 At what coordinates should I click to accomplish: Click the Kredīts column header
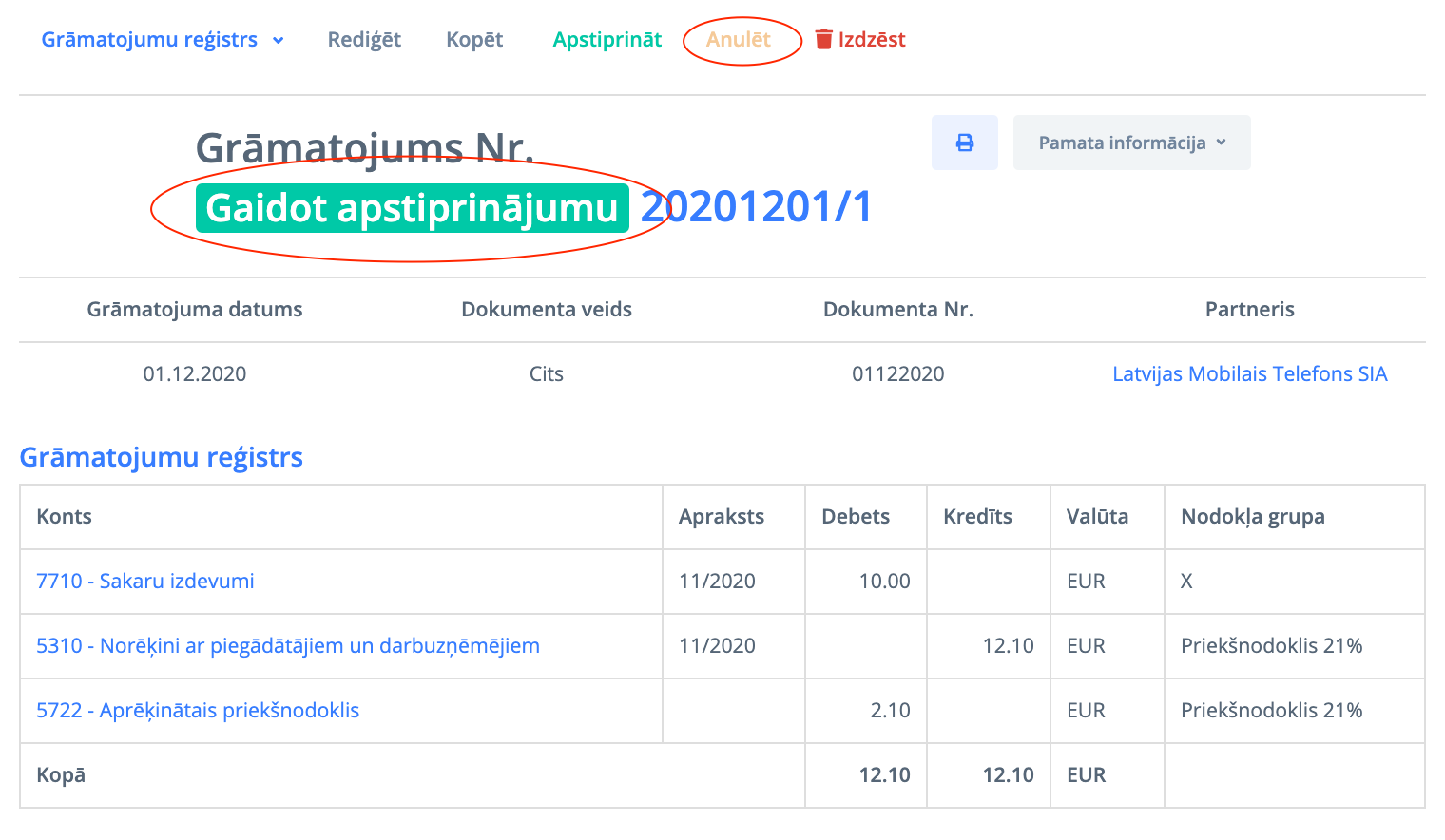(x=977, y=516)
